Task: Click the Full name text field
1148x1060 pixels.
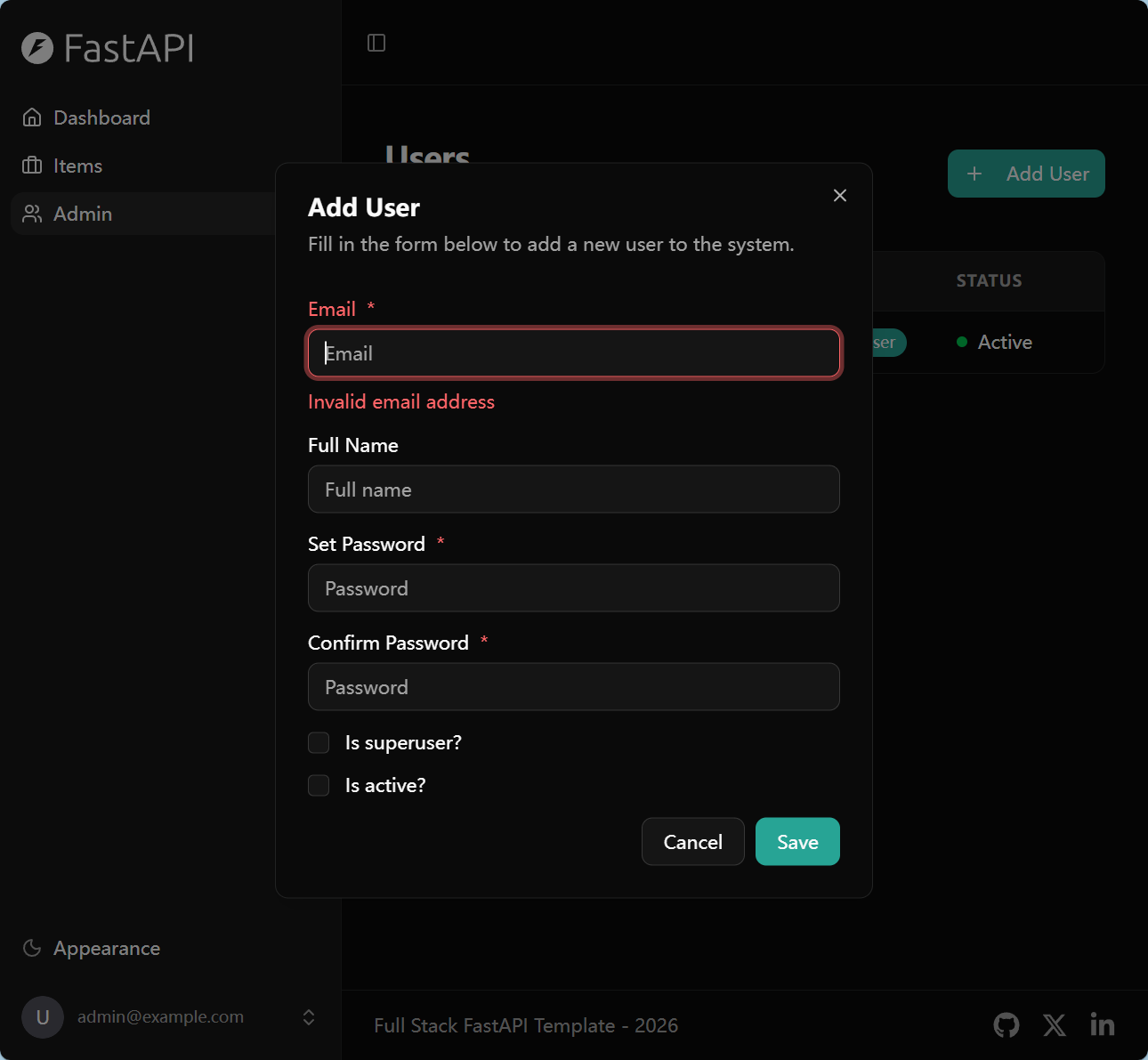Action: coord(574,490)
